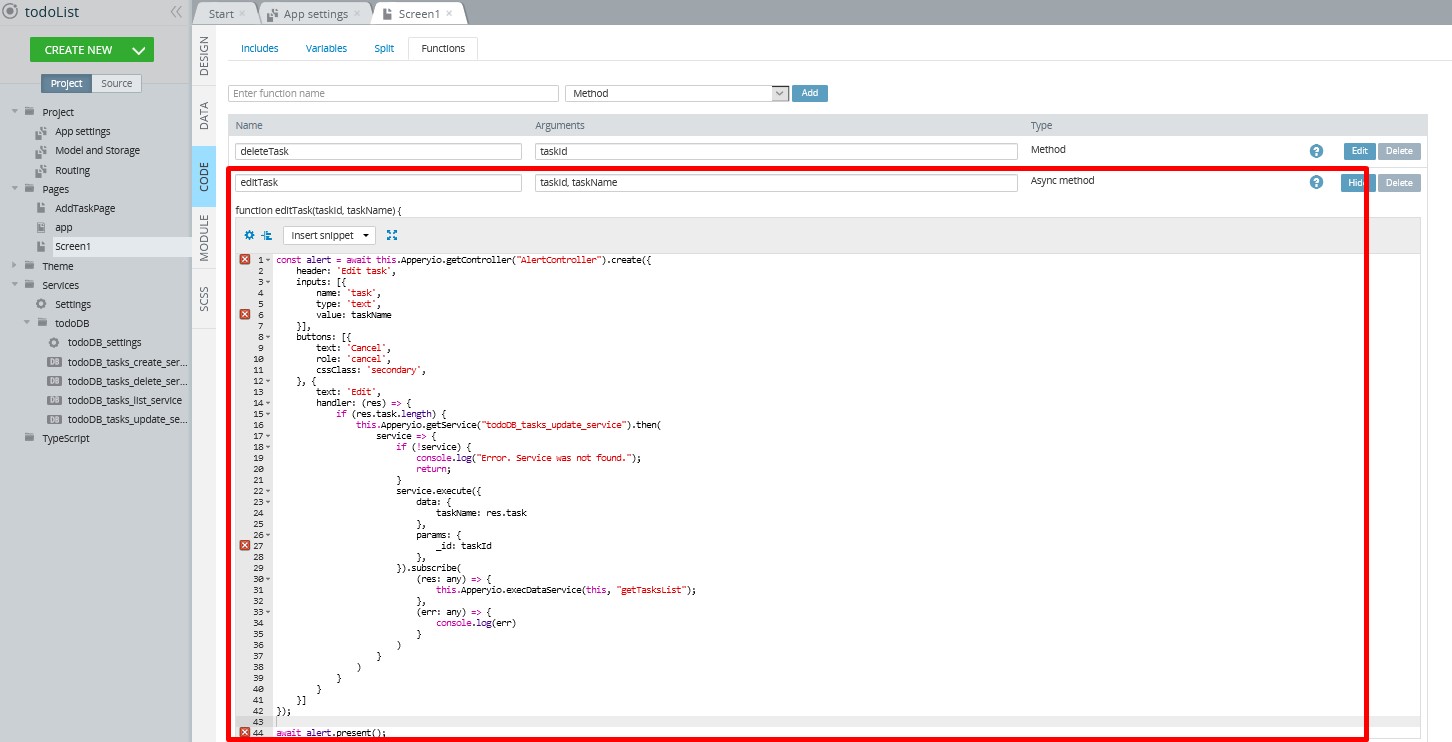Viewport: 1452px width, 742px height.
Task: Collapse the todoDB folder in tree
Action: pos(26,323)
